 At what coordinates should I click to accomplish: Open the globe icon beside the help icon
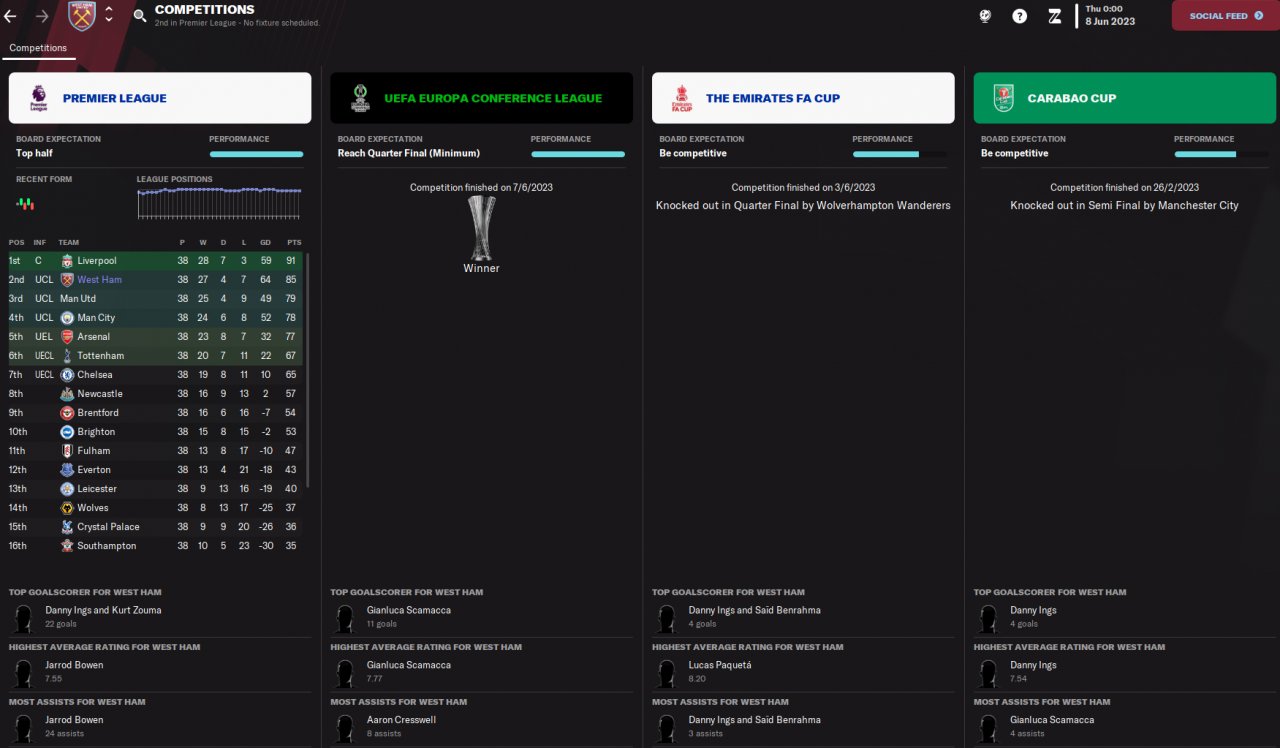coord(985,16)
